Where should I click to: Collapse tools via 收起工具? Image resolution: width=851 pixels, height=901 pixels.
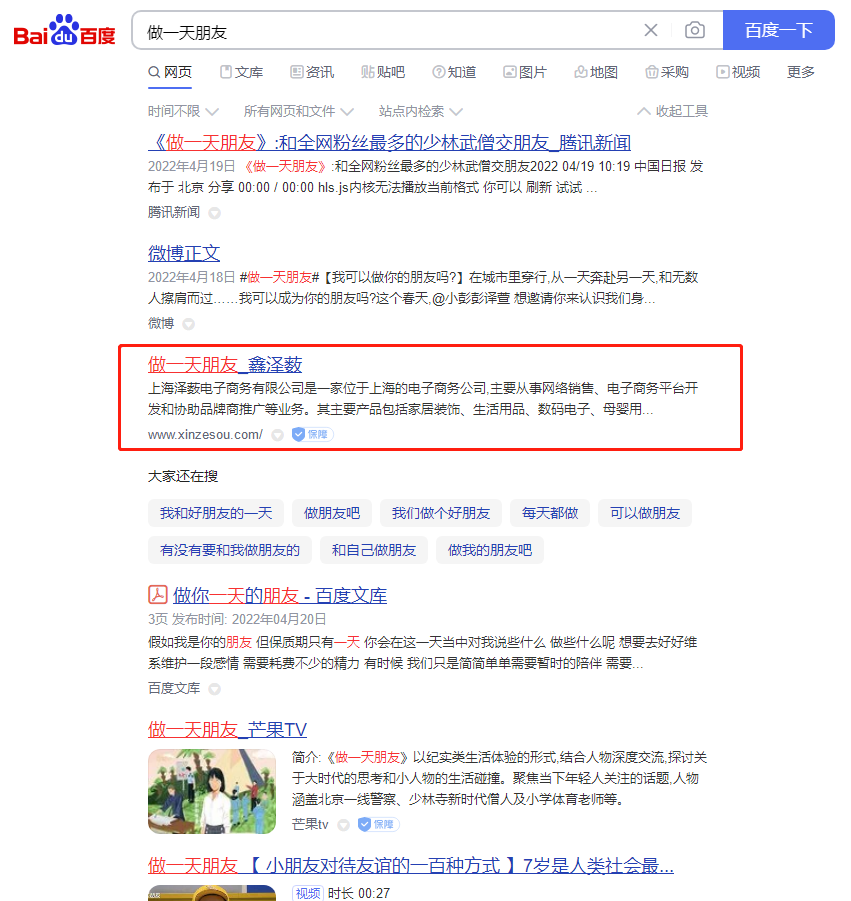click(x=673, y=111)
